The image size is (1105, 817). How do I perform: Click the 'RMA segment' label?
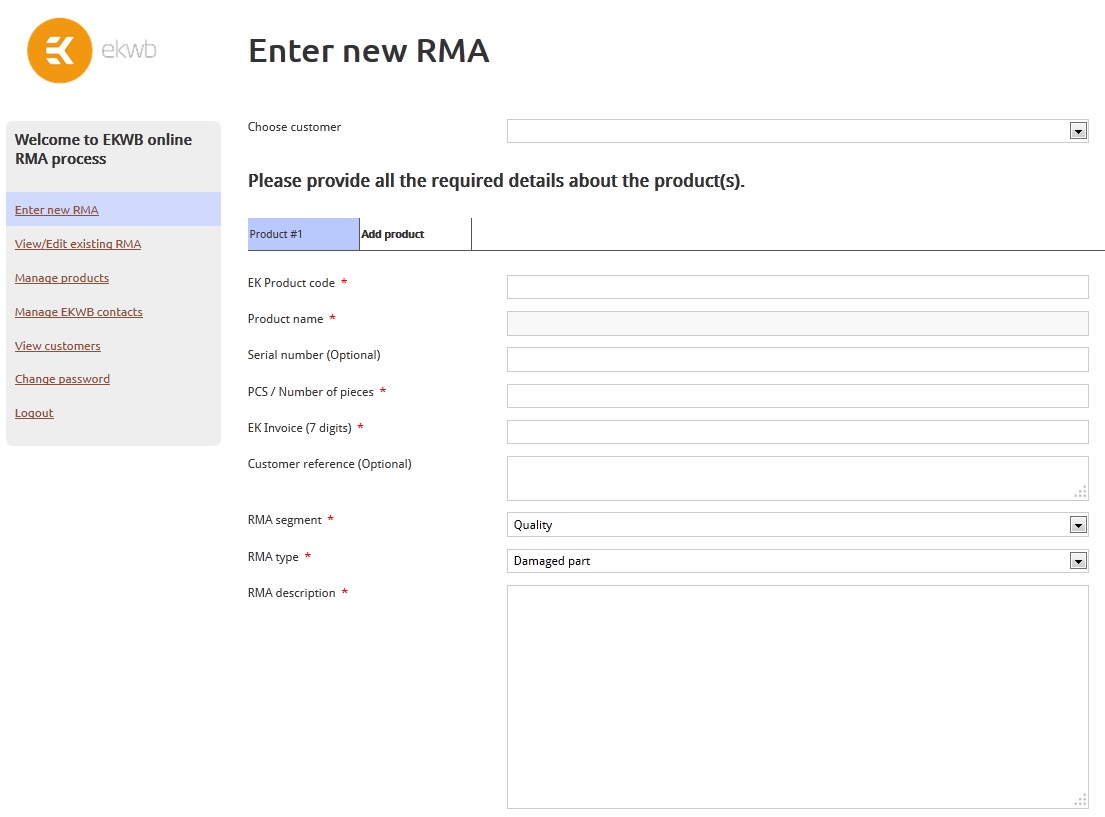tap(285, 520)
